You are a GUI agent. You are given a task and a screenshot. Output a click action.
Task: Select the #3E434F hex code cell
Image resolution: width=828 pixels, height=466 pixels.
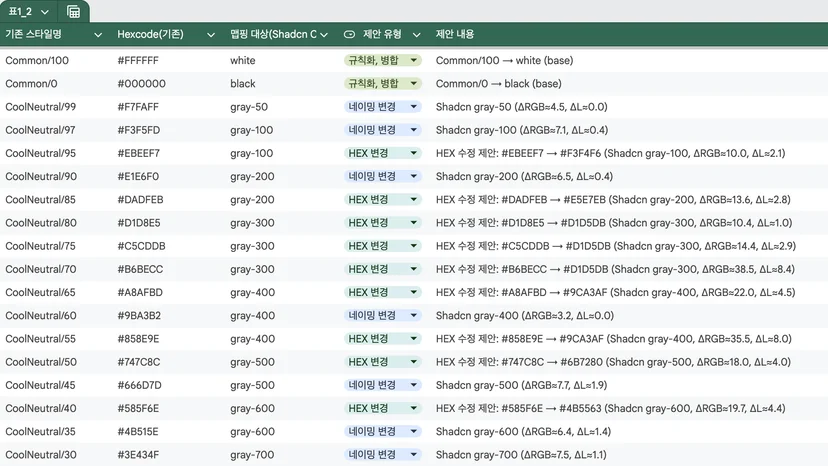click(138, 455)
